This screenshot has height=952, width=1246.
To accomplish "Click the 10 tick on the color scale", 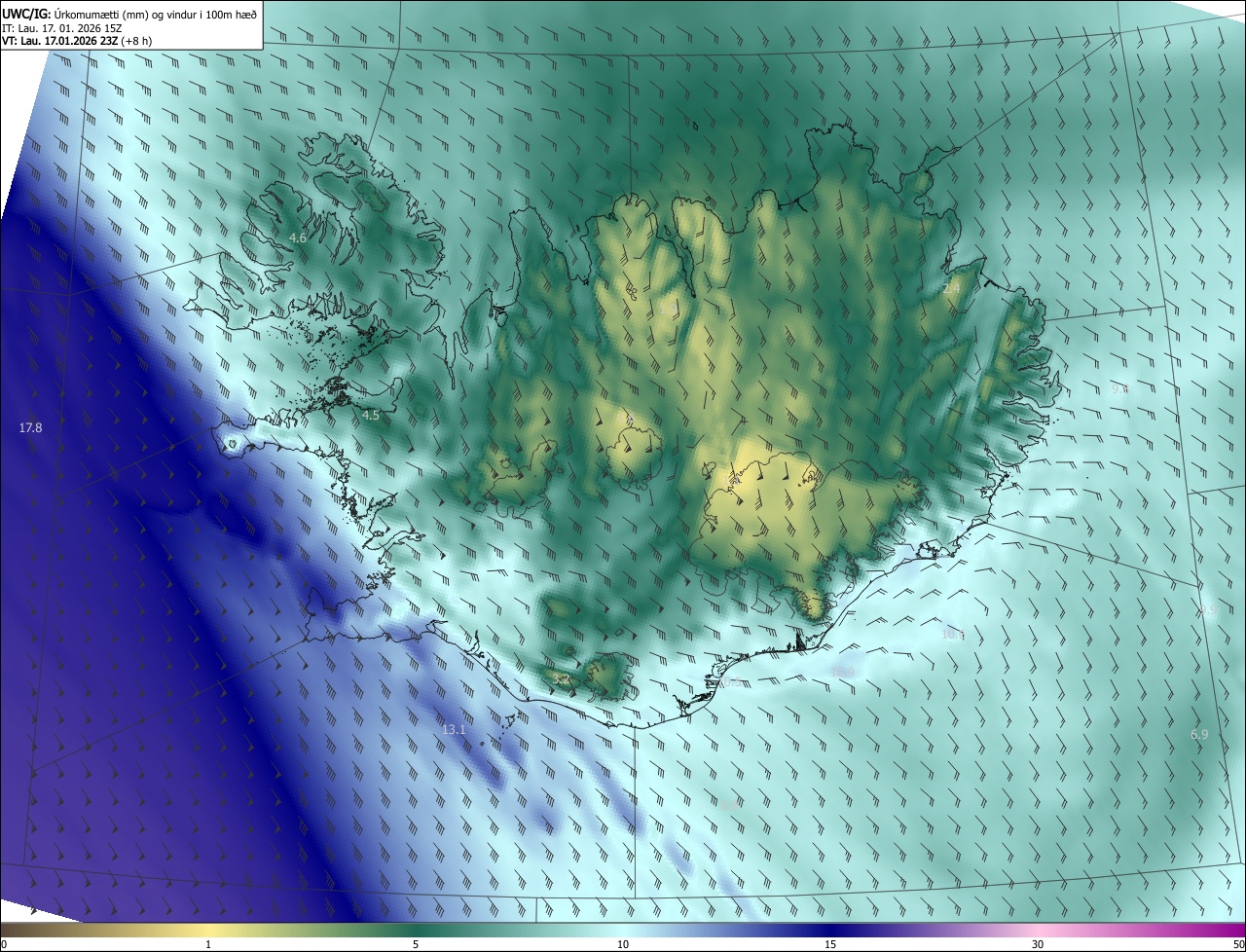I will pos(623,944).
